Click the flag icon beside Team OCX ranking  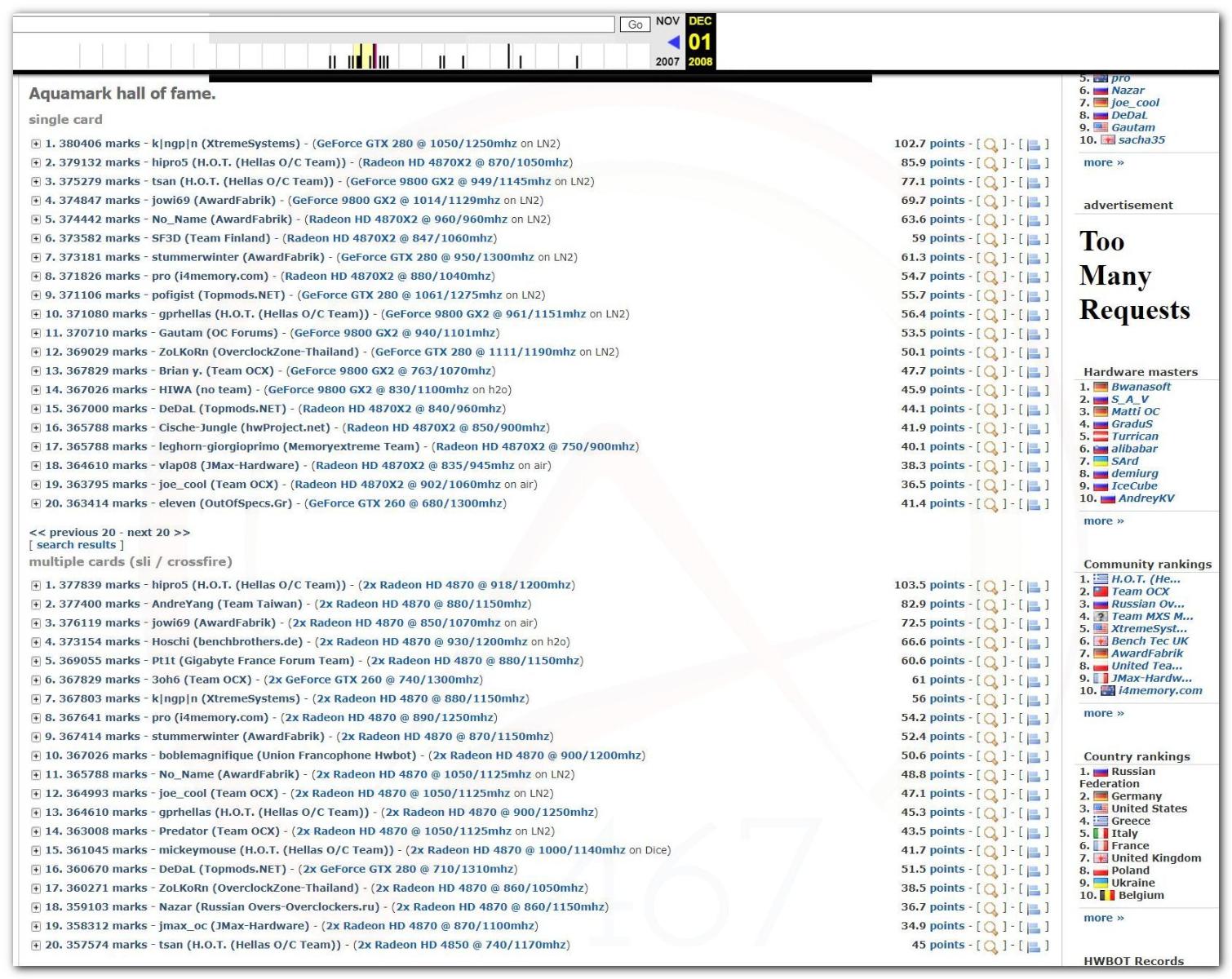point(1101,592)
